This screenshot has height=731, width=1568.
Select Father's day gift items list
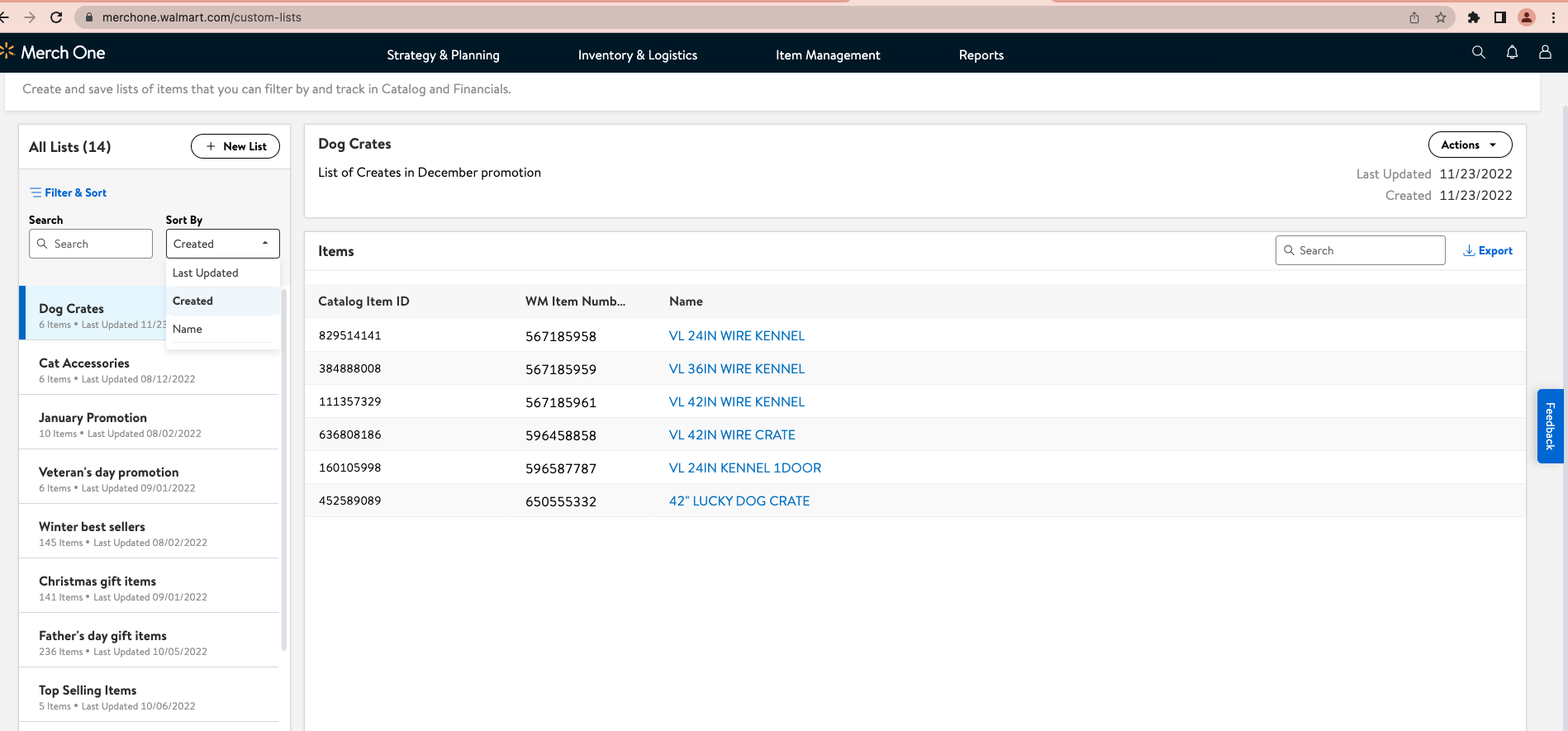click(x=149, y=640)
